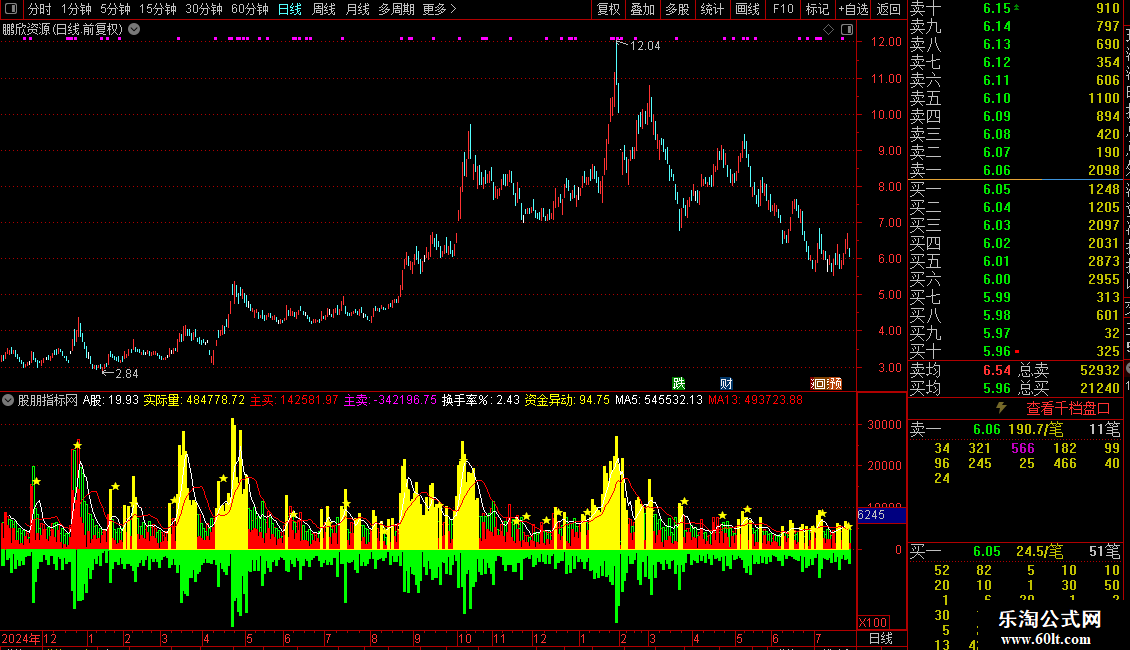Screen dimensions: 1130x650
Task: Expand the 更多 periods menu
Action: pyautogui.click(x=440, y=9)
